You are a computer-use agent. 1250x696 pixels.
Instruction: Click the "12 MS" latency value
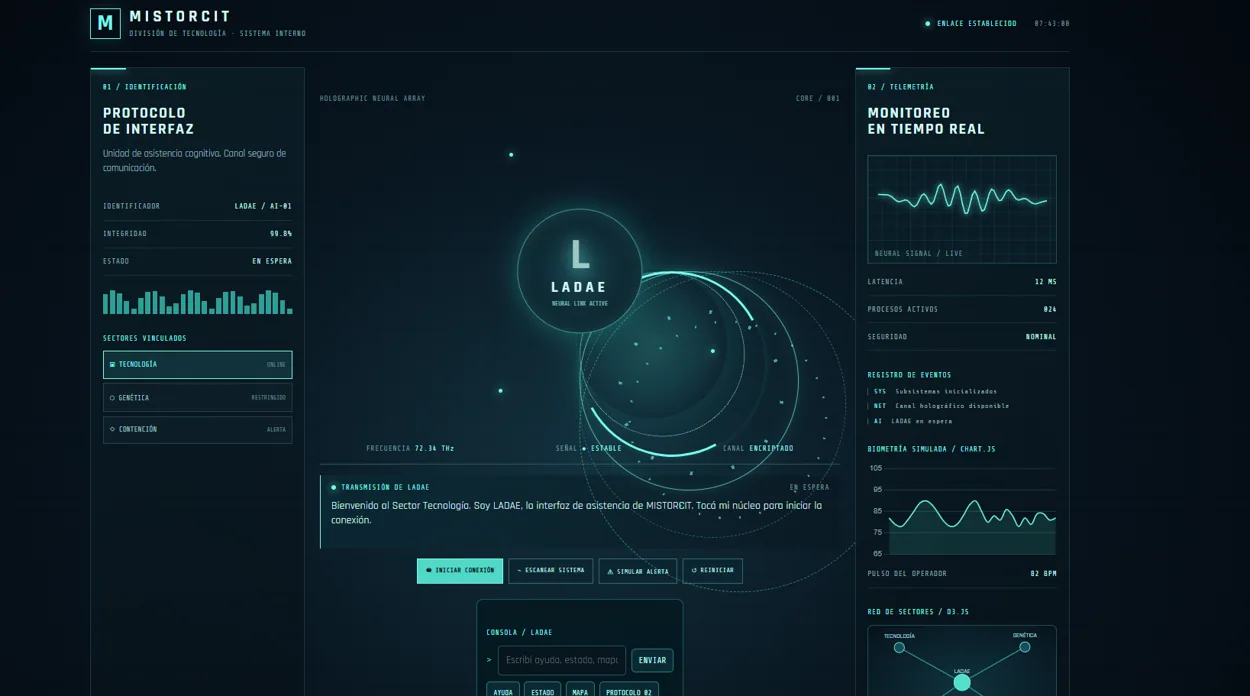1046,282
